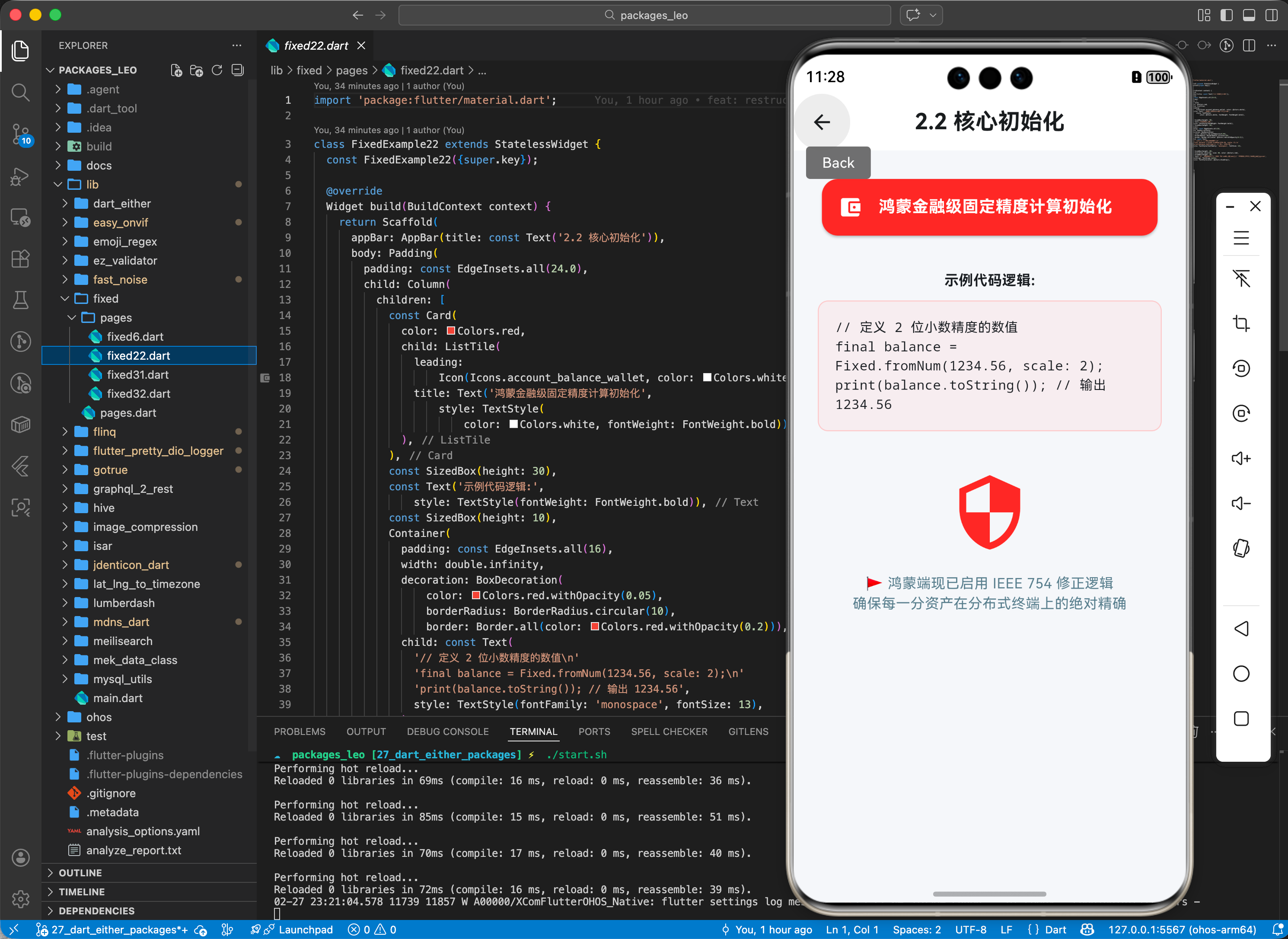Expand the OUTLINE section
The width and height of the screenshot is (1288, 939).
80,872
